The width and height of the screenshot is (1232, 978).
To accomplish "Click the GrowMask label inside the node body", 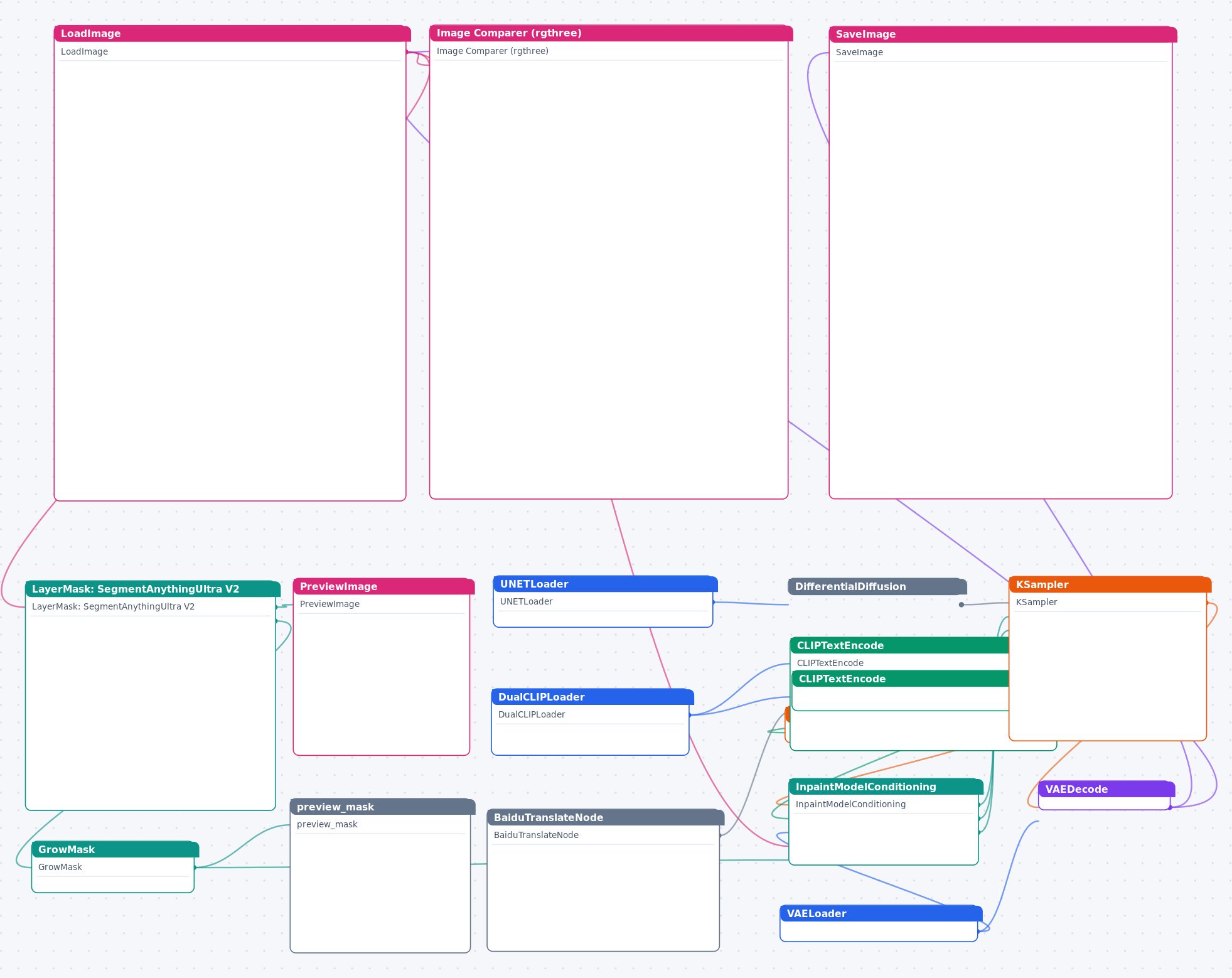I will tap(60, 867).
